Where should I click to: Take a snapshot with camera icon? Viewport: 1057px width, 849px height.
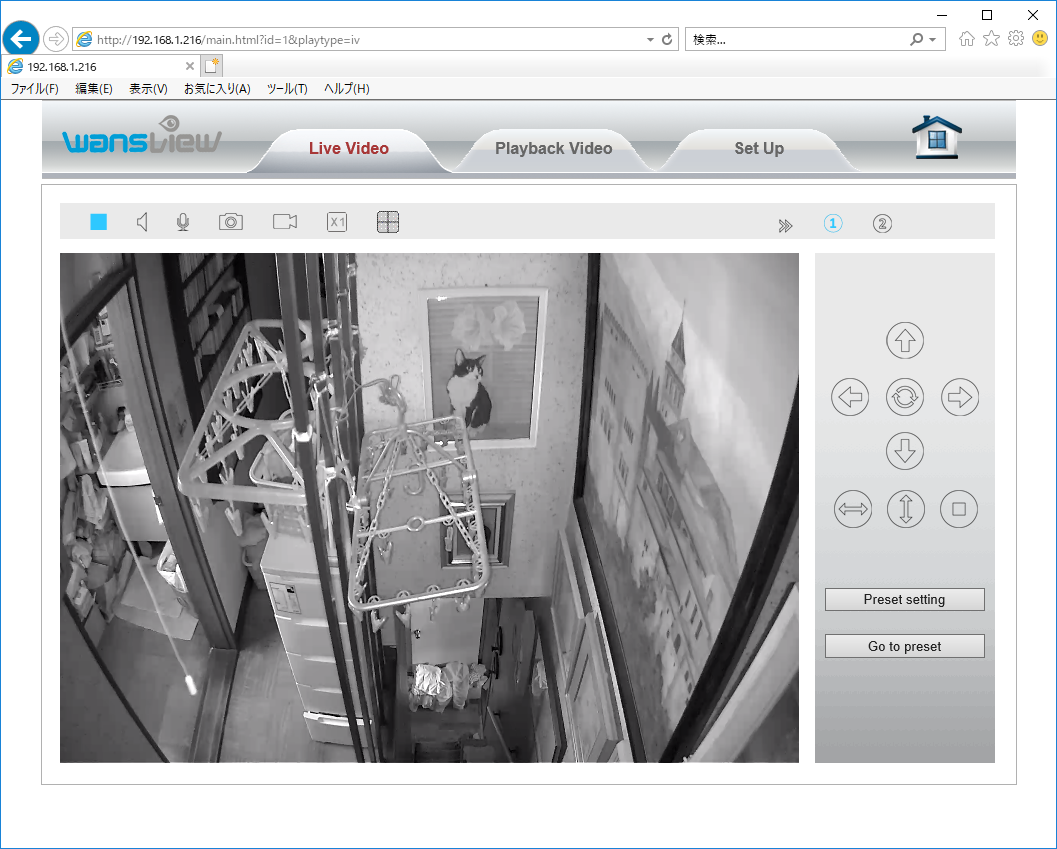(x=231, y=222)
